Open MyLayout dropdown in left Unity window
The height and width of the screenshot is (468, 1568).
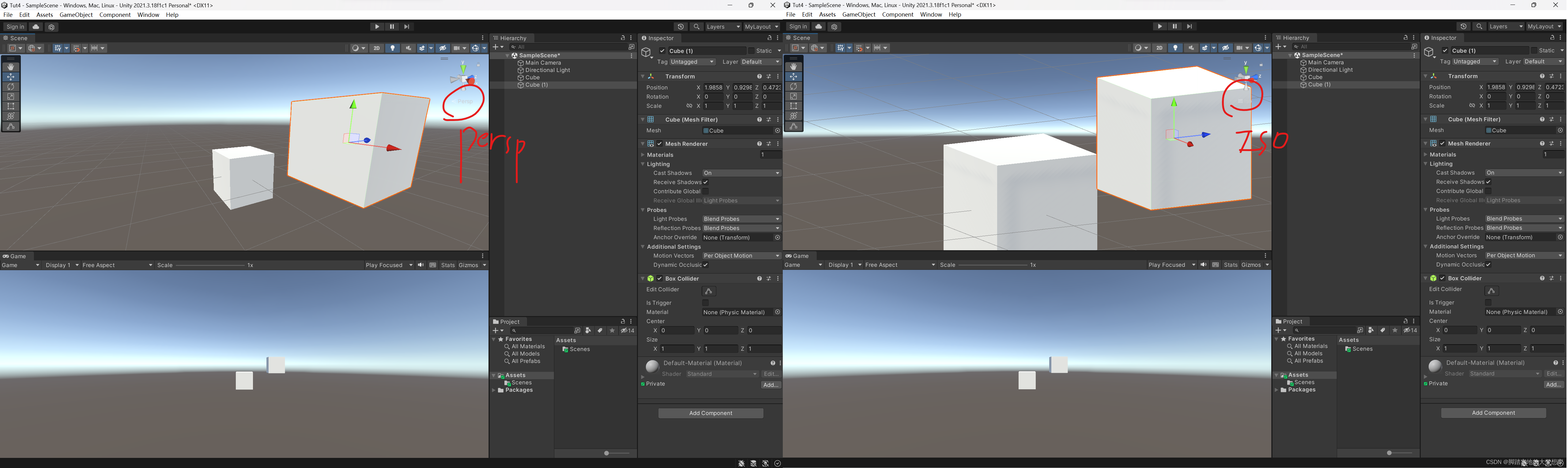click(761, 27)
